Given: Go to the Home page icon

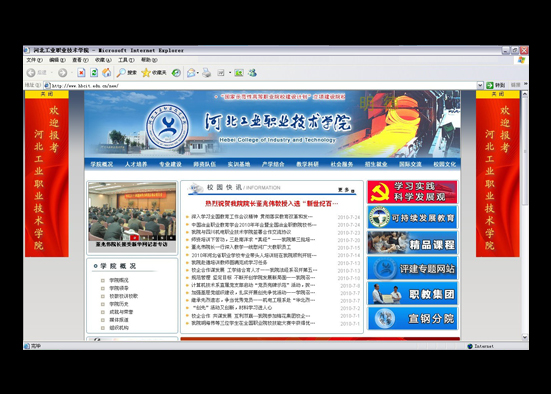Looking at the screenshot, I should tap(106, 73).
